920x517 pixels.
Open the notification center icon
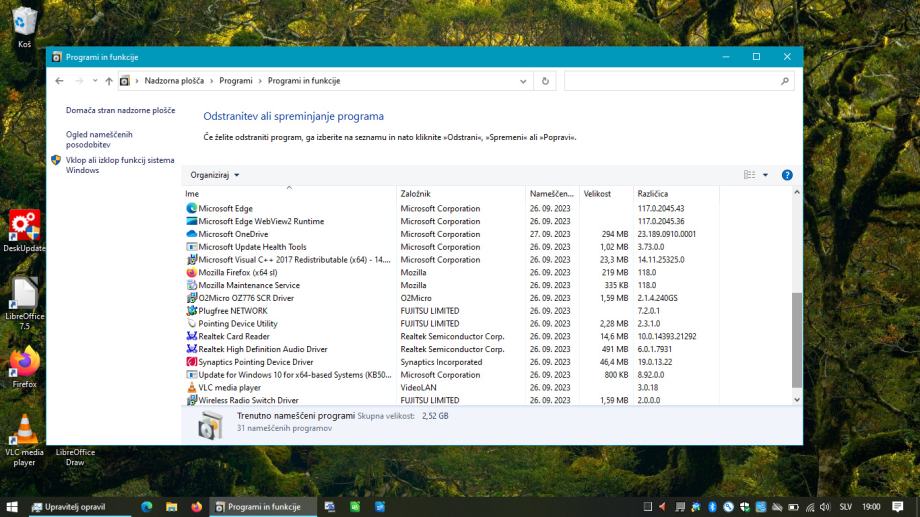pyautogui.click(x=897, y=507)
